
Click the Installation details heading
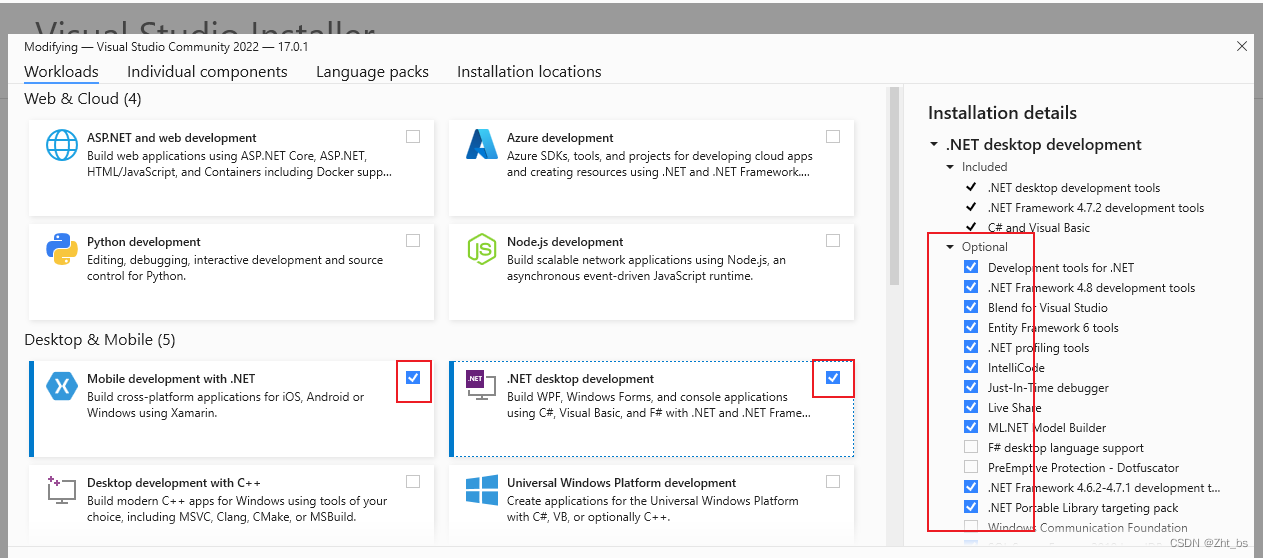(1003, 113)
